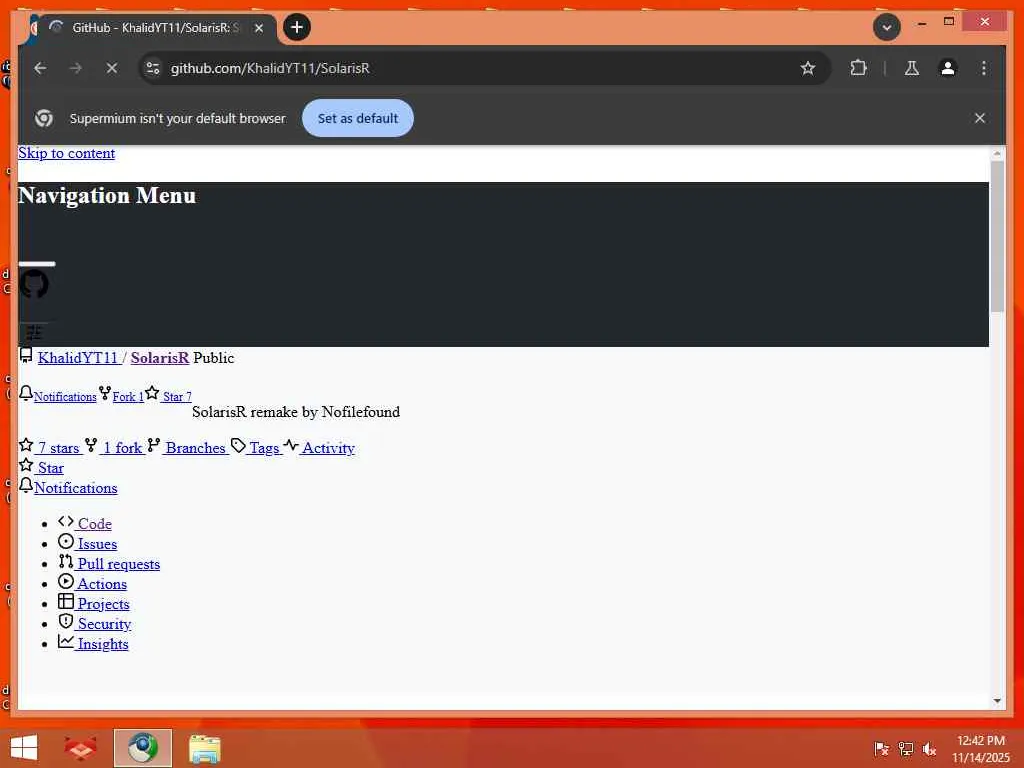The width and height of the screenshot is (1024, 768).
Task: Bookmark this page with the star icon
Action: coord(808,68)
